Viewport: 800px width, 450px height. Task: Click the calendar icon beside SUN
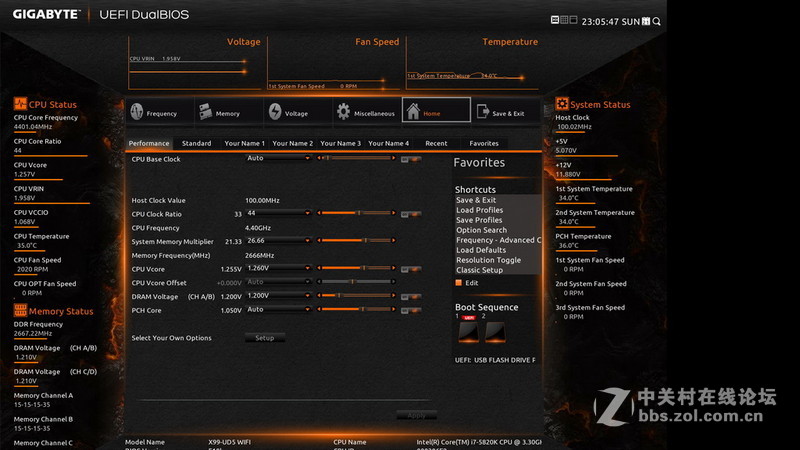(x=646, y=21)
